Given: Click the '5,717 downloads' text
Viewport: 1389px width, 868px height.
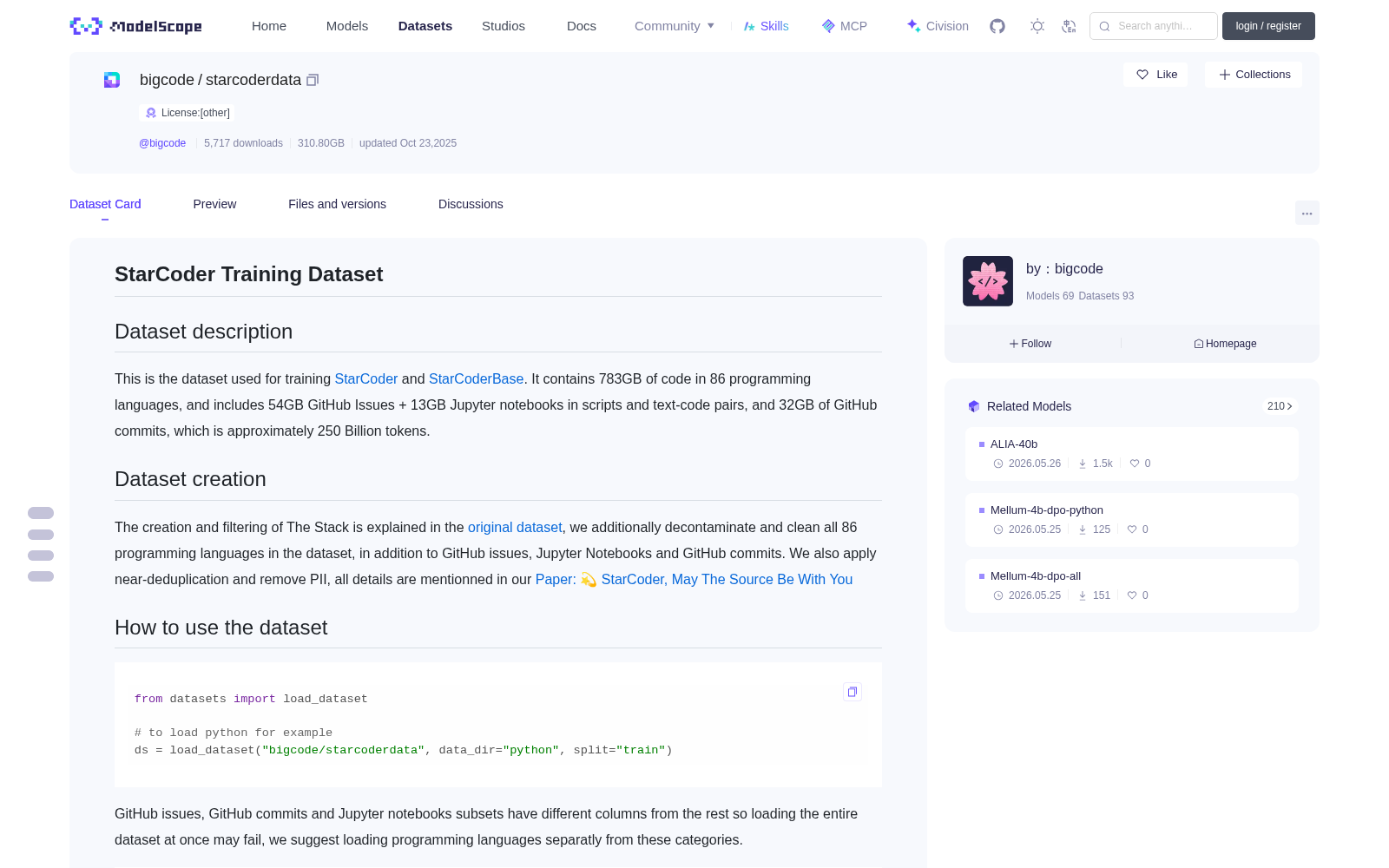Looking at the screenshot, I should (x=243, y=143).
